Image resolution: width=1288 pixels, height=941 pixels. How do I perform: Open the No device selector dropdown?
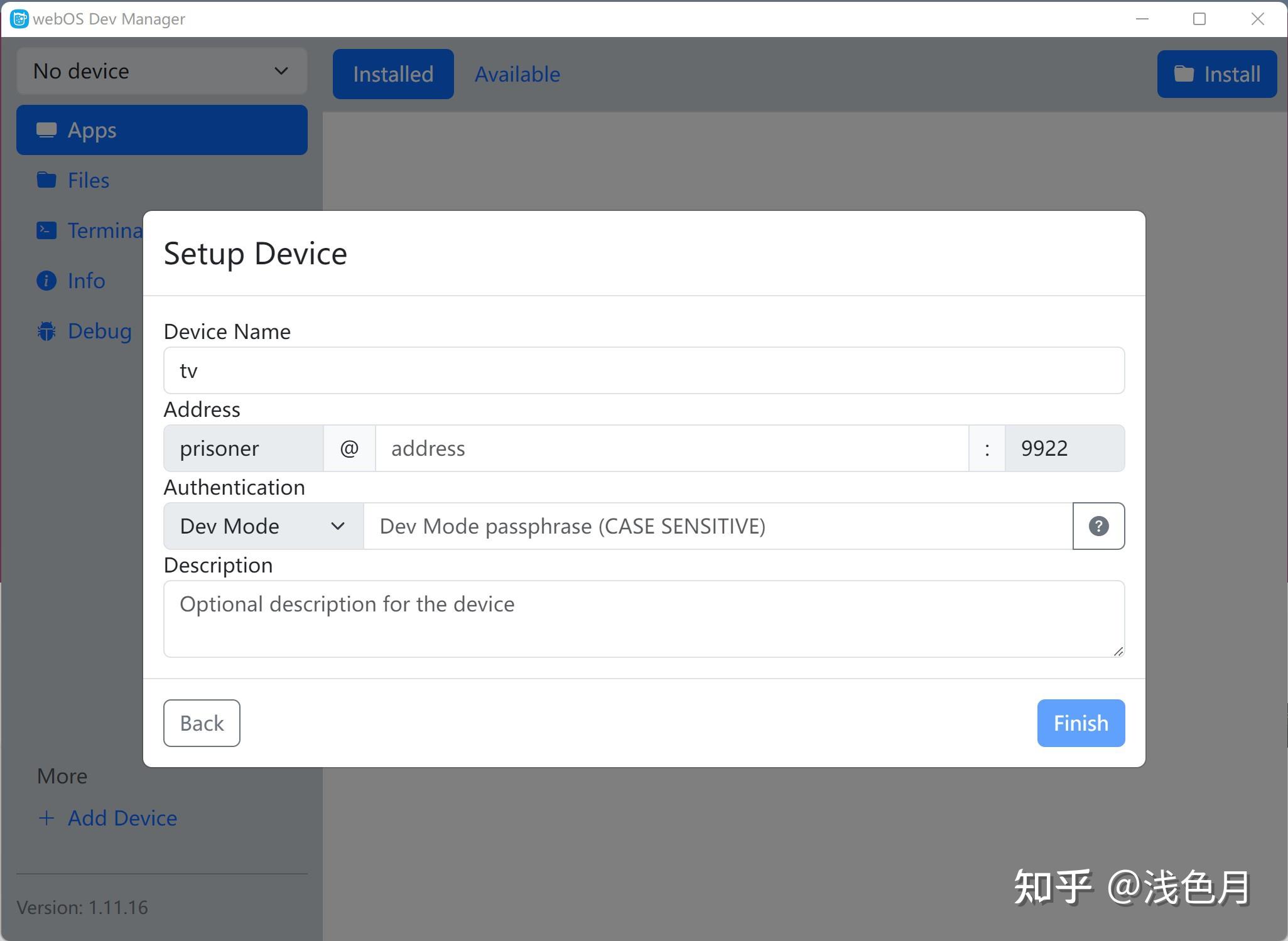[161, 71]
